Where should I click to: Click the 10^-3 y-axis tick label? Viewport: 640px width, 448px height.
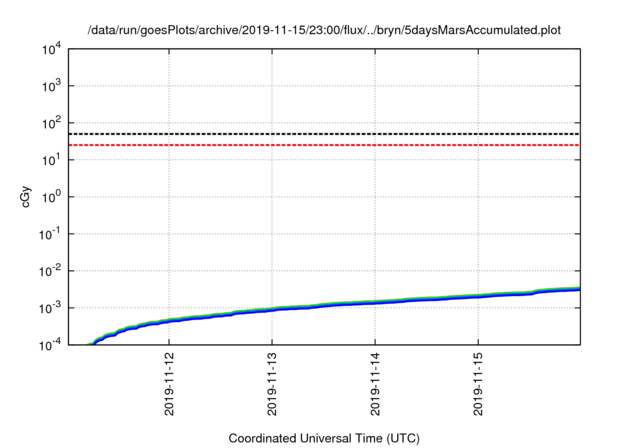[x=50, y=308]
